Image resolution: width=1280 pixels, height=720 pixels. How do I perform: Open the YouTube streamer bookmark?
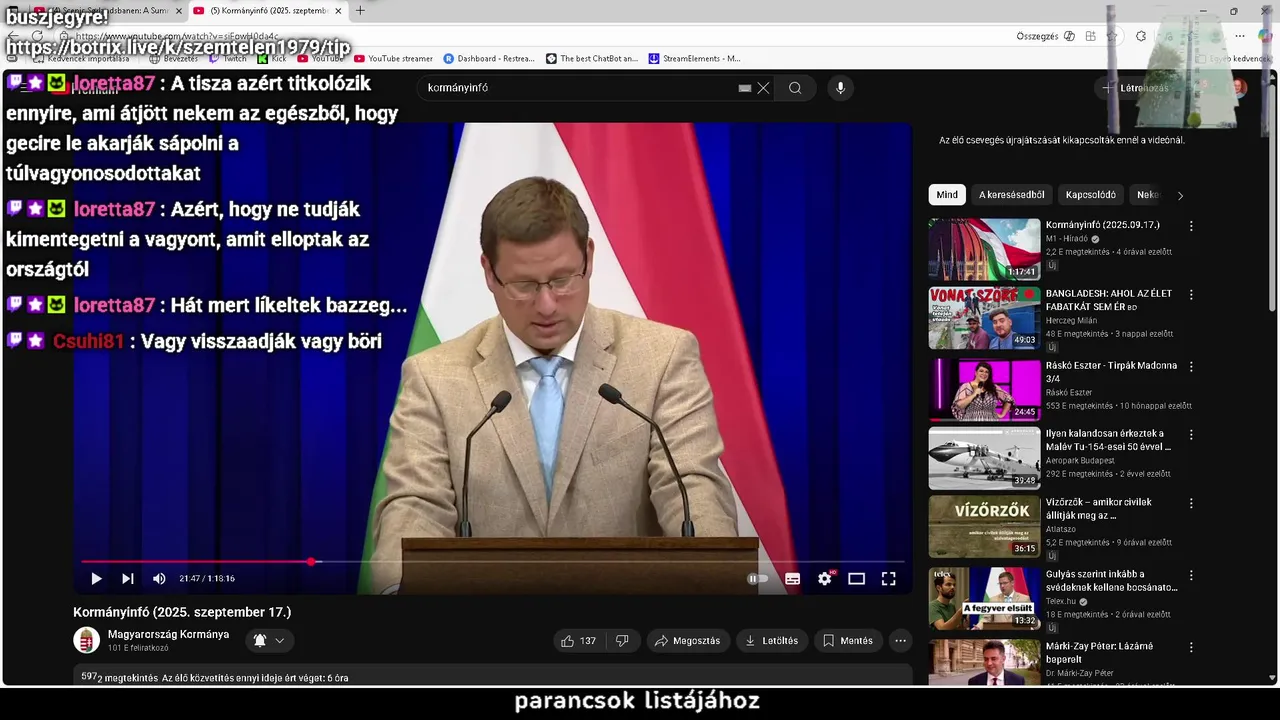pos(393,59)
